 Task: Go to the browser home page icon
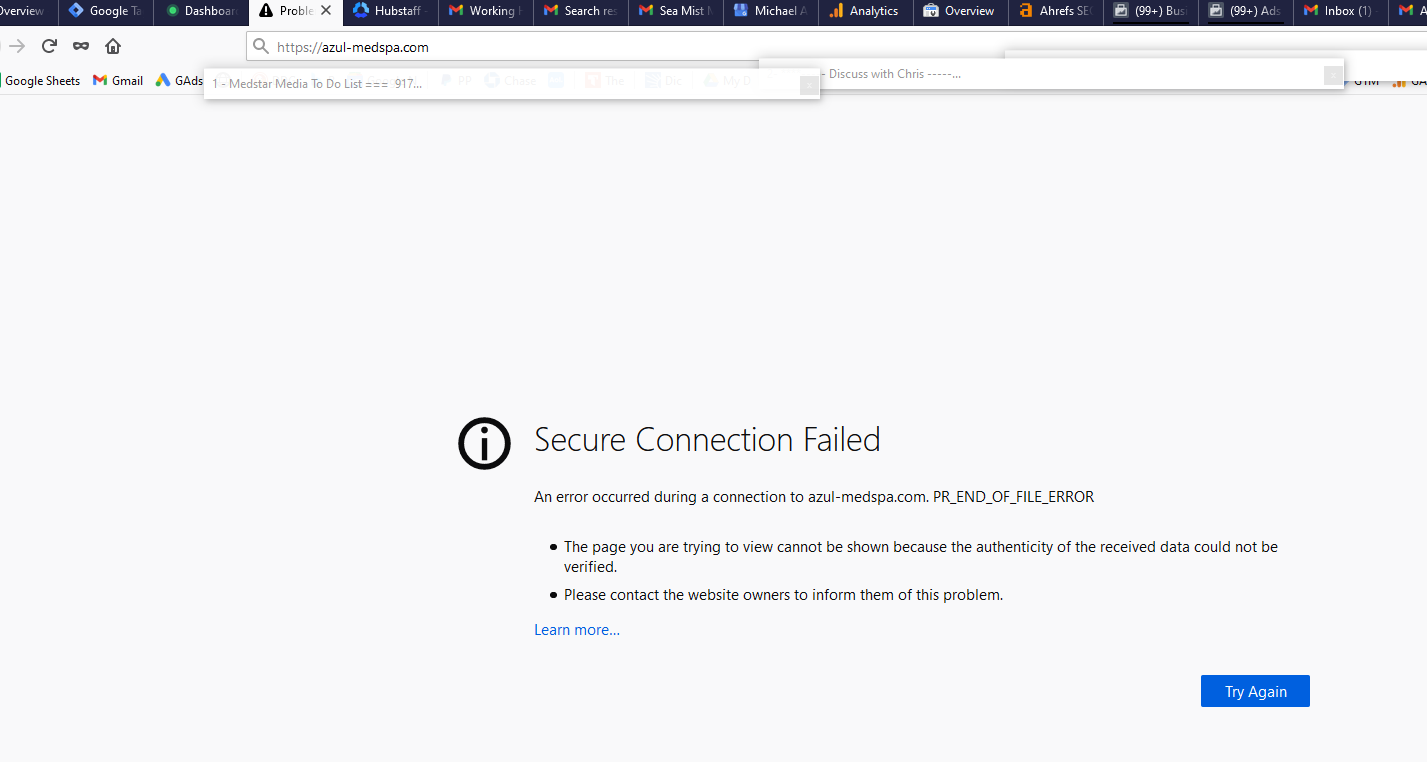point(113,46)
